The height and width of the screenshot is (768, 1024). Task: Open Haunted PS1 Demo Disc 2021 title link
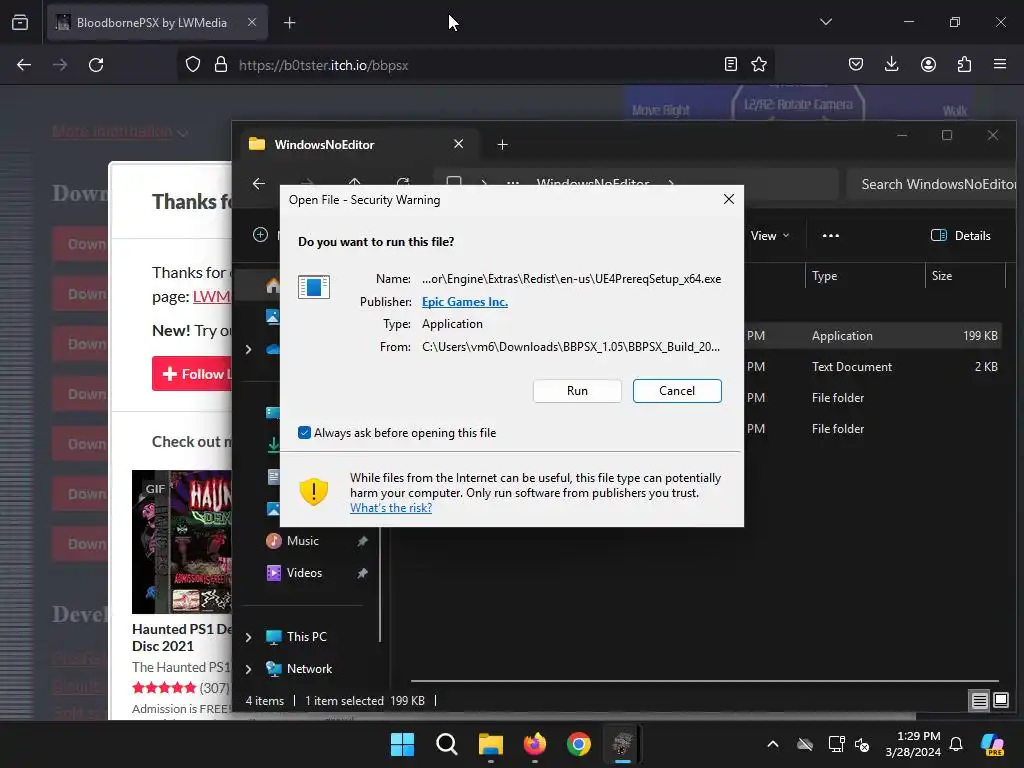click(x=182, y=637)
